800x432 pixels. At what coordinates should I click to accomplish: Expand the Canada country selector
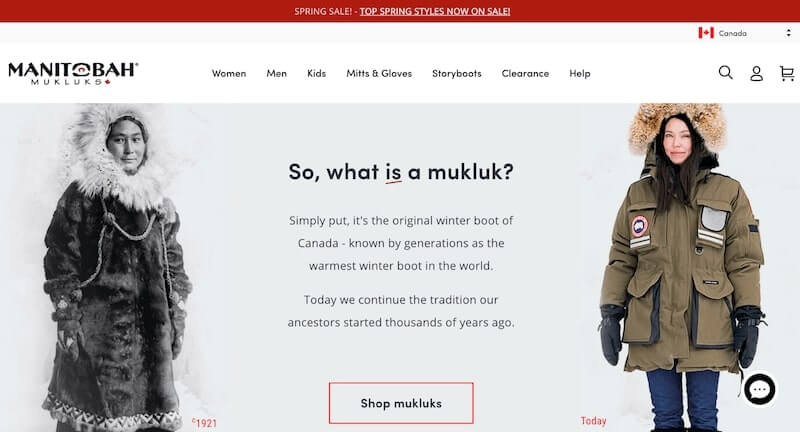click(745, 33)
